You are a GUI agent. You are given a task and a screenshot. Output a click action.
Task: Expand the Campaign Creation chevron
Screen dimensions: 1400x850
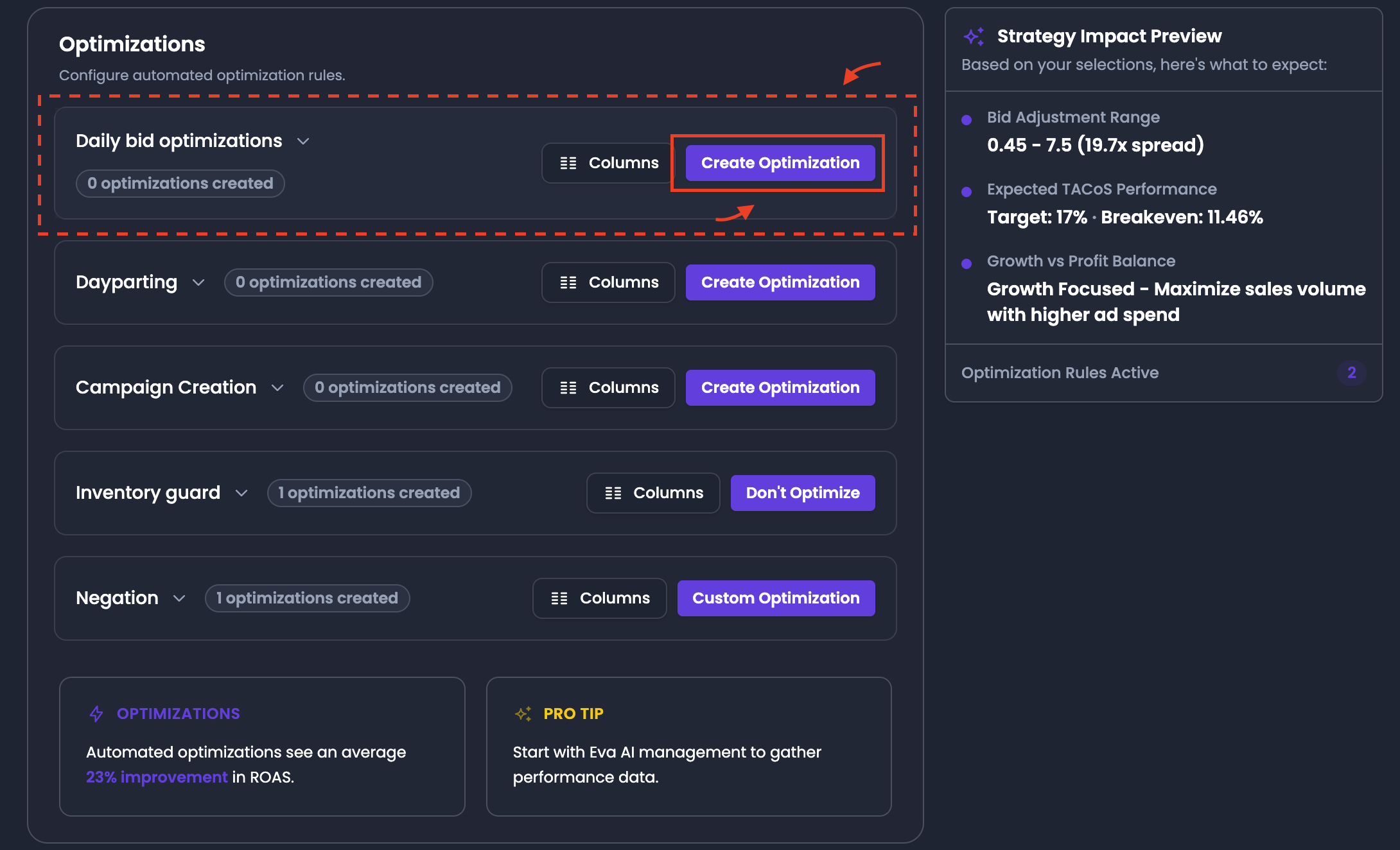[x=277, y=388]
